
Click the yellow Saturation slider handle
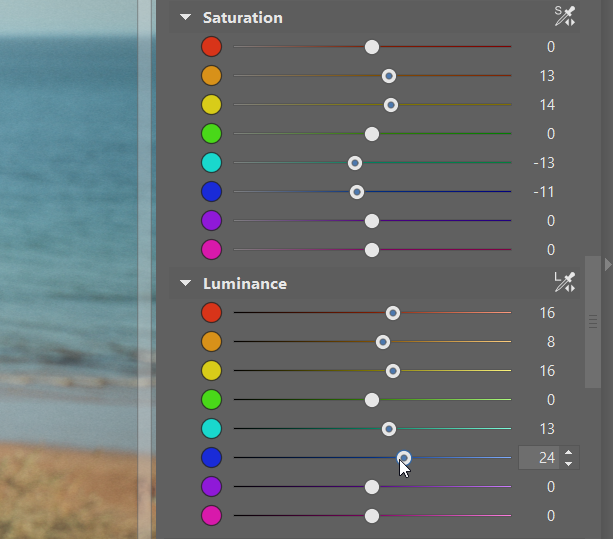(391, 105)
